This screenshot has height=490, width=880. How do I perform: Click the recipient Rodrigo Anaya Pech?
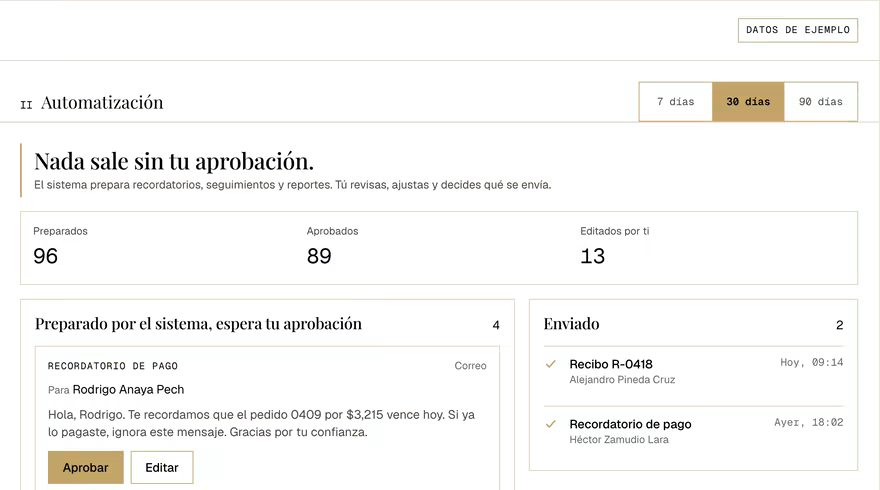click(128, 390)
